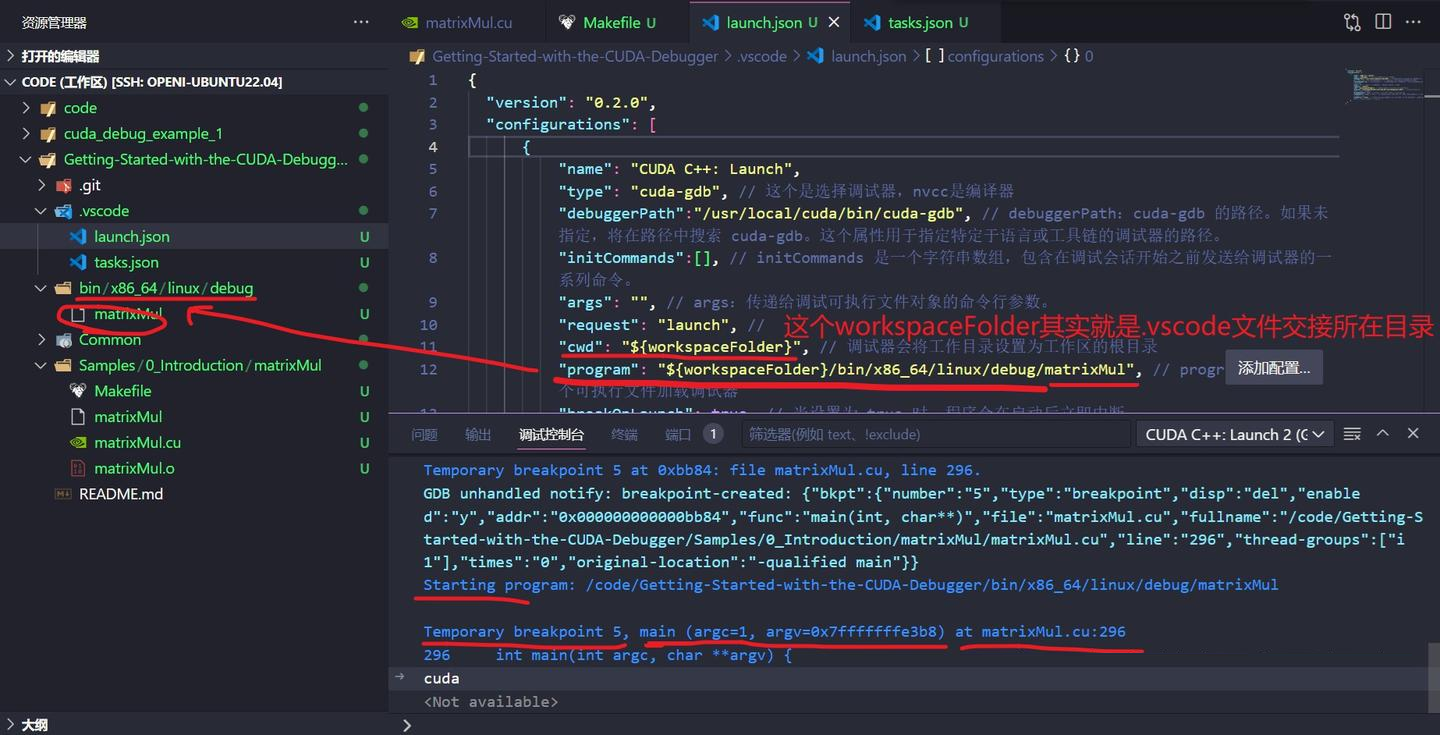This screenshot has height=735, width=1440.
Task: Click the Common folder icon
Action: click(x=64, y=340)
